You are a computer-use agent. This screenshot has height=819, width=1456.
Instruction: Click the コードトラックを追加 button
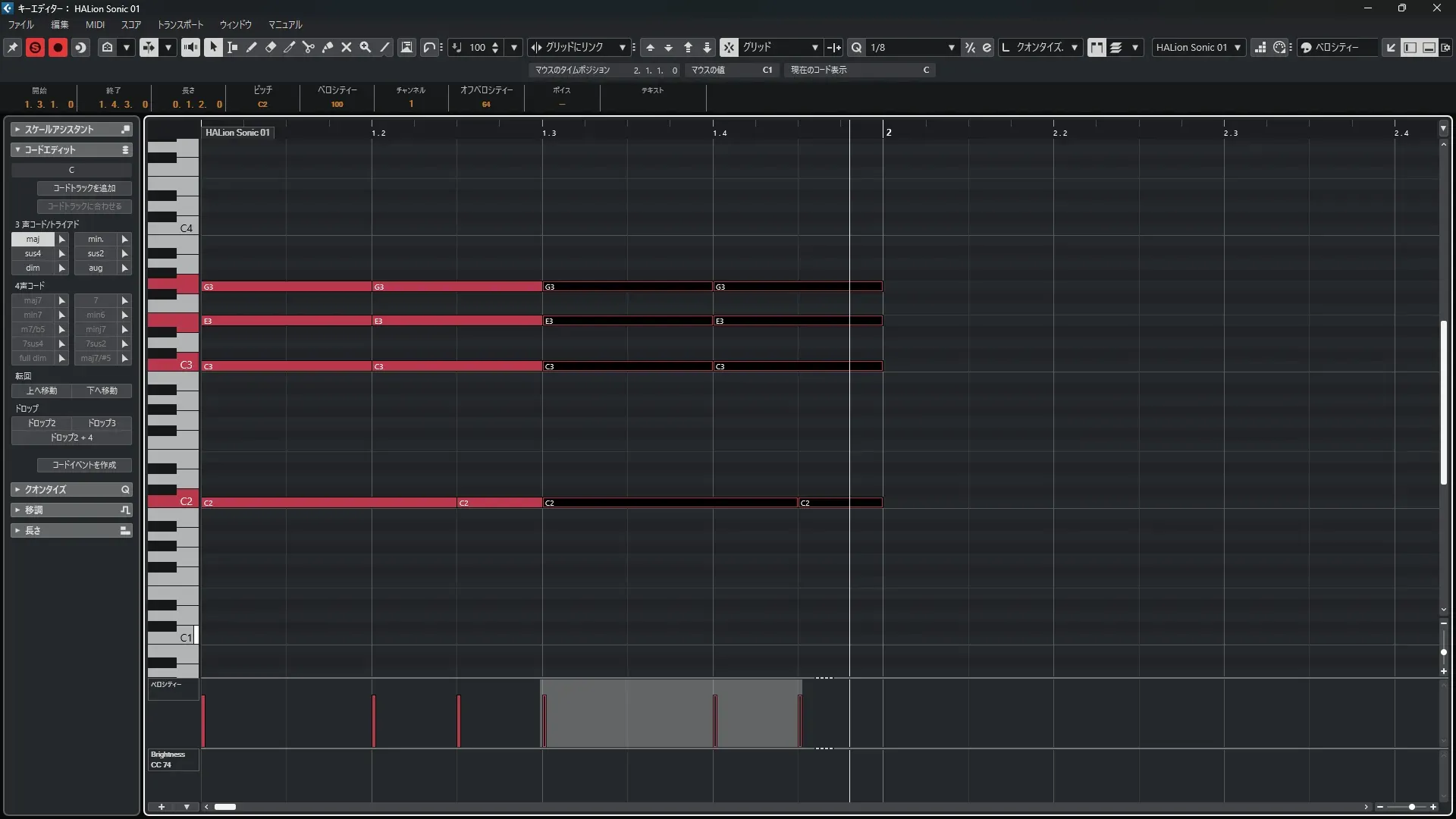click(84, 188)
